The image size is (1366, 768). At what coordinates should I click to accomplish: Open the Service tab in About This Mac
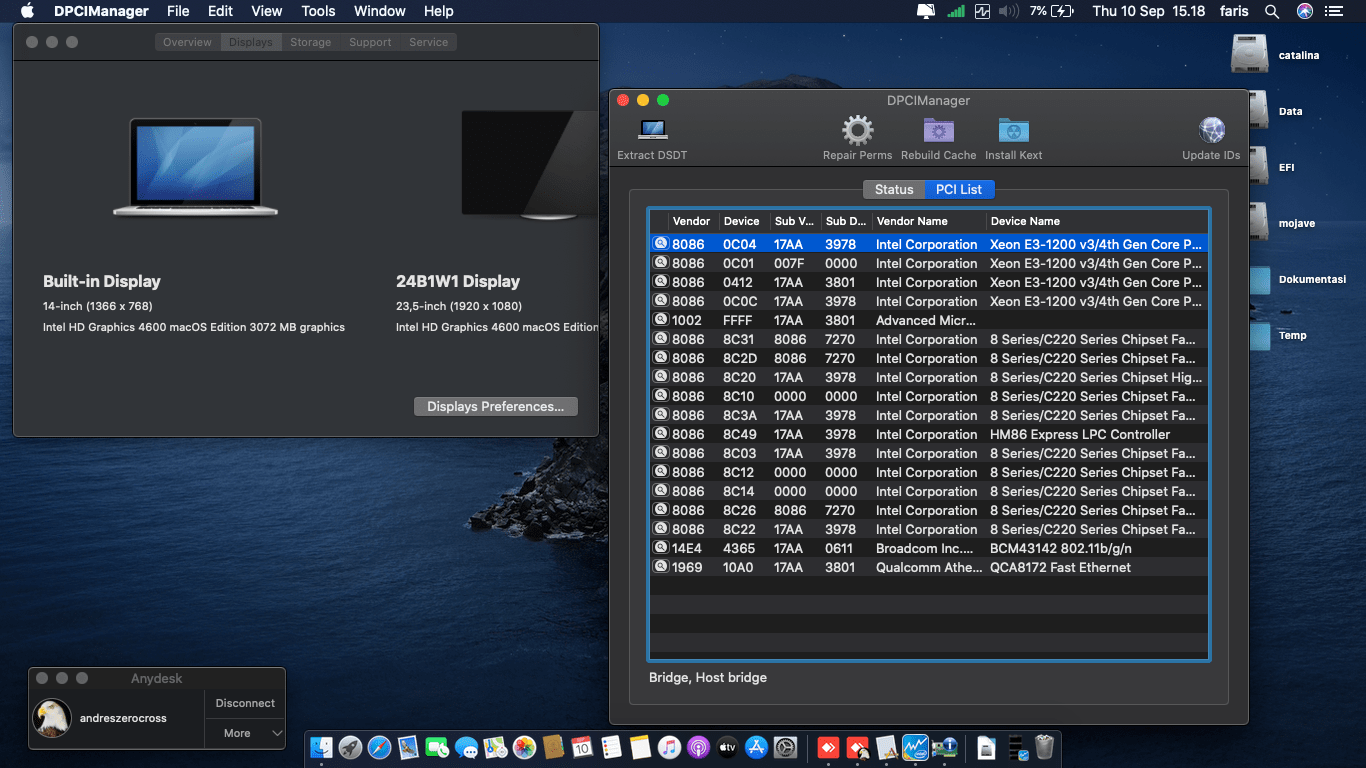429,42
